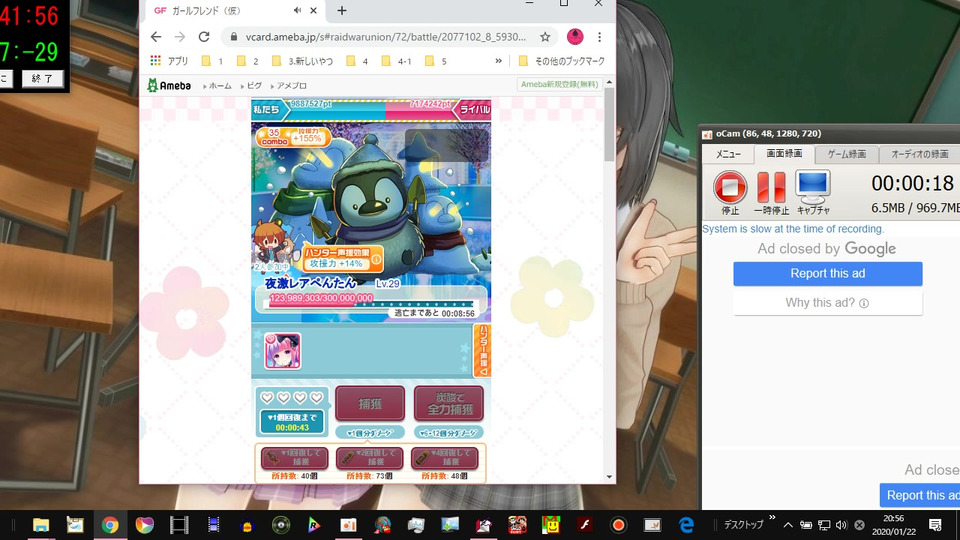Open Ameba ピグ link
Viewport: 960px width, 540px height.
tap(252, 86)
